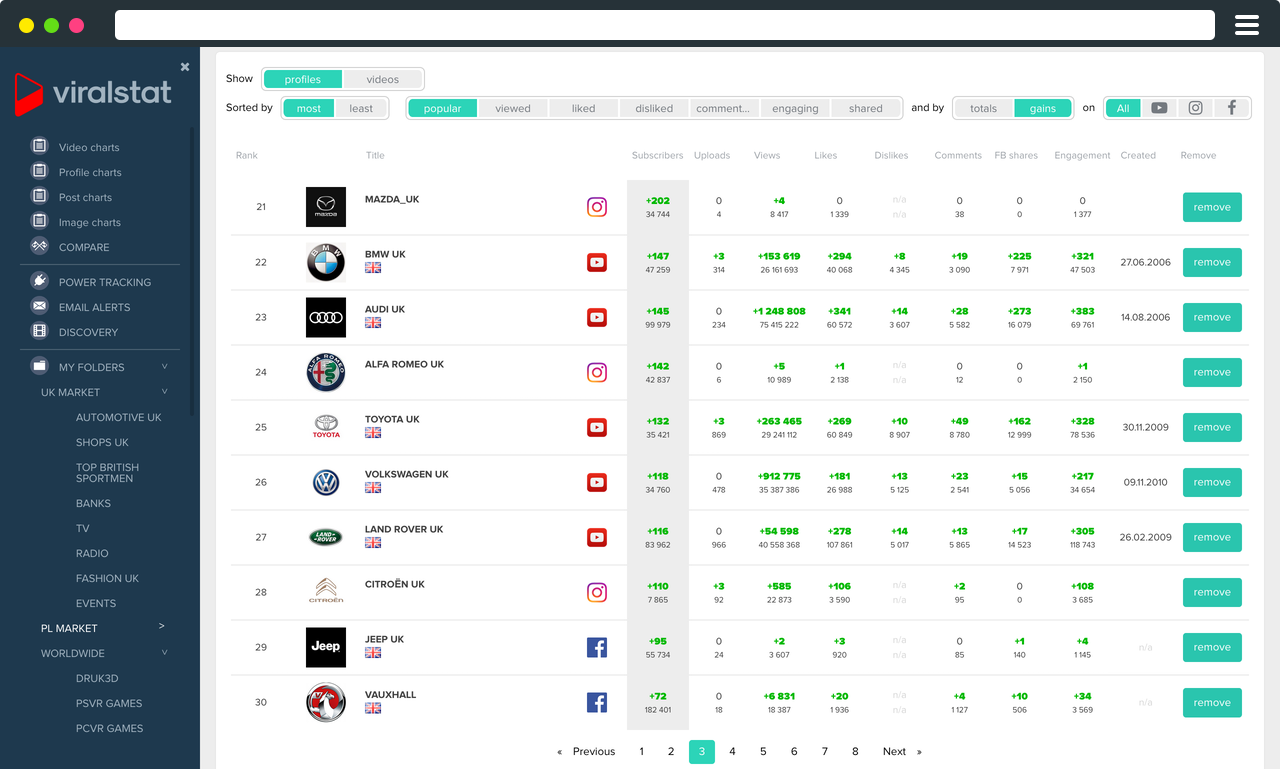Go to page 4

click(732, 751)
